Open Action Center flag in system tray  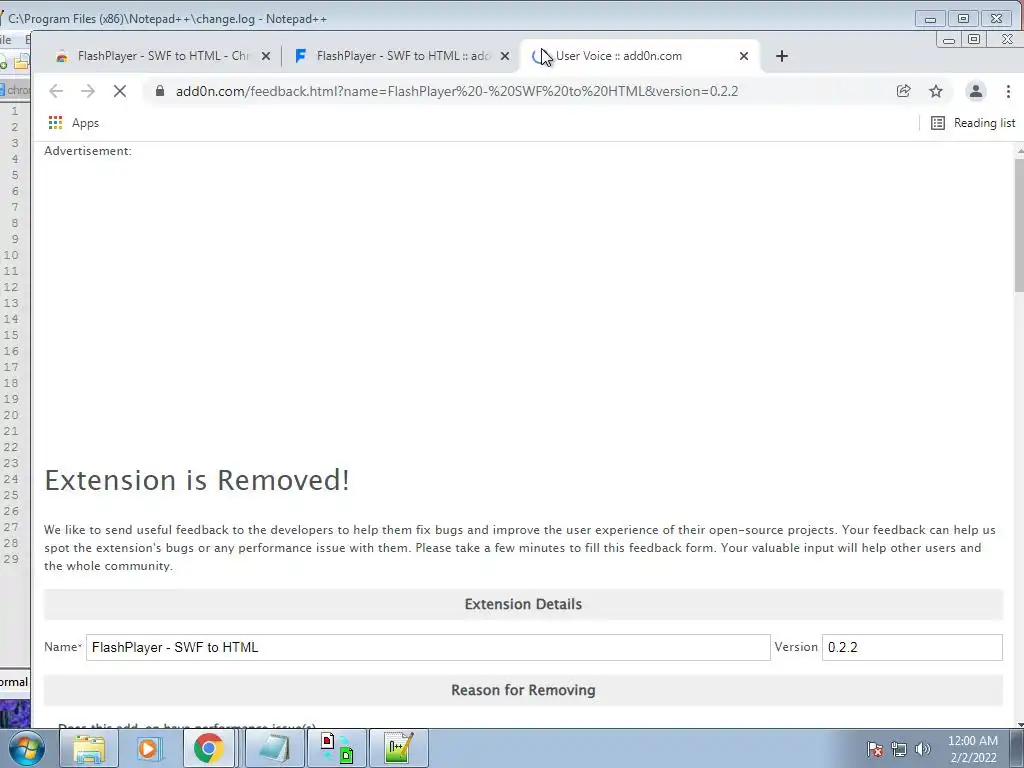(874, 749)
